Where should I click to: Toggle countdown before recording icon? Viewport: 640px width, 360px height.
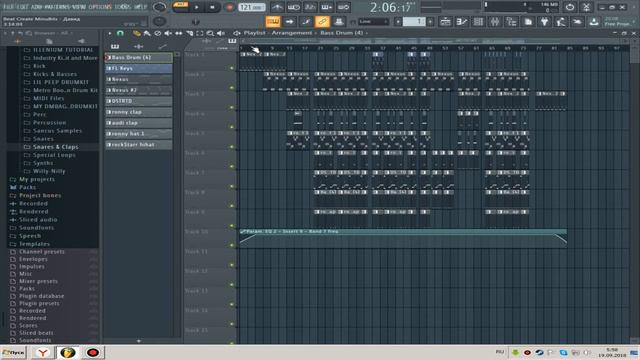(x=310, y=7)
